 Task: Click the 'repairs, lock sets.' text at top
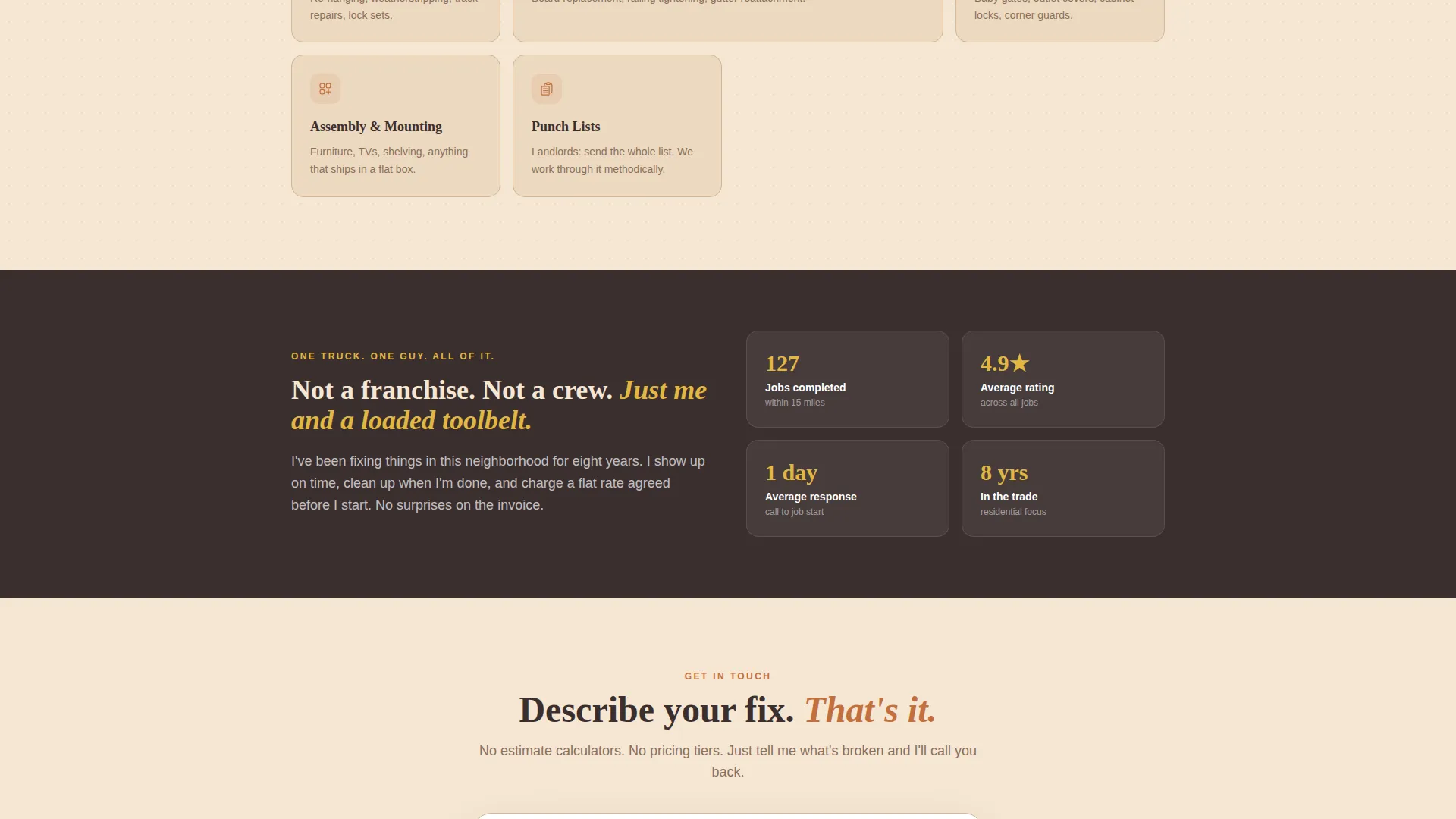pos(351,15)
